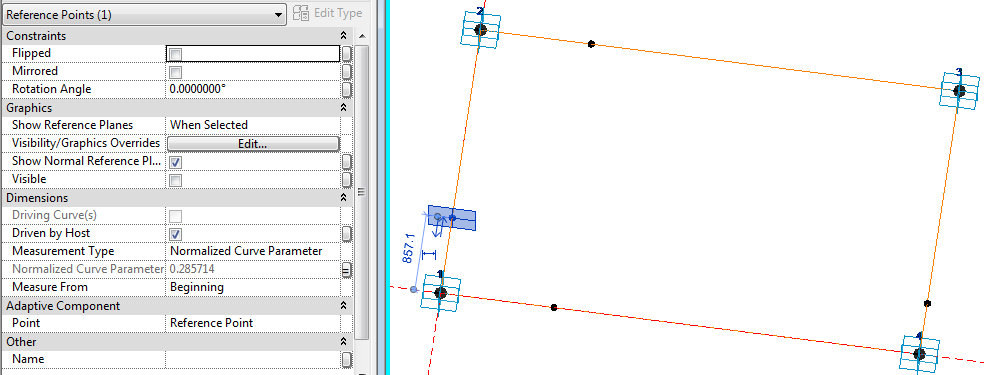Image resolution: width=984 pixels, height=375 pixels.
Task: Click the lower witness line grip of dimension
Action: coord(413,289)
